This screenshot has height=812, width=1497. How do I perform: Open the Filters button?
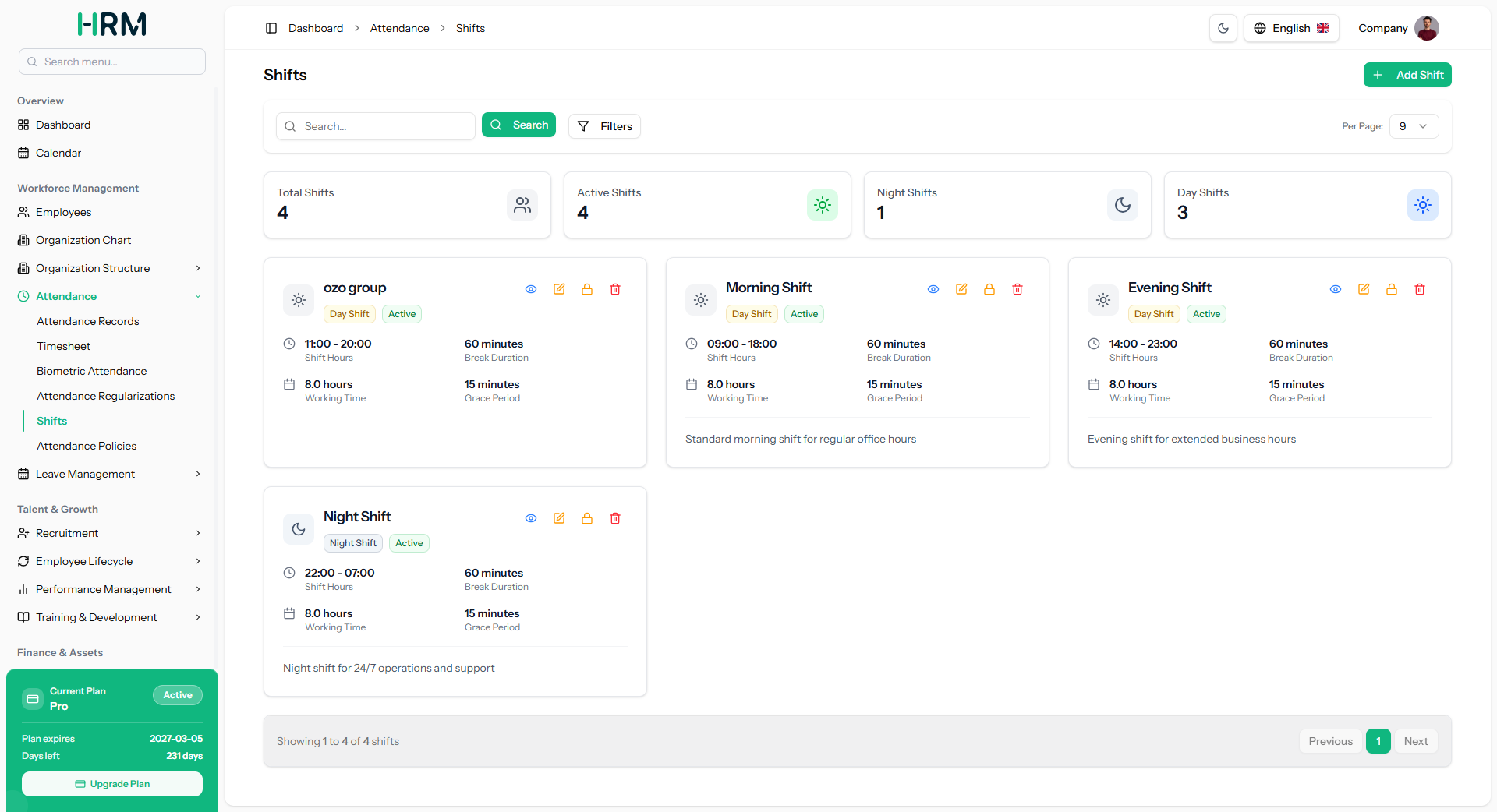(x=604, y=126)
